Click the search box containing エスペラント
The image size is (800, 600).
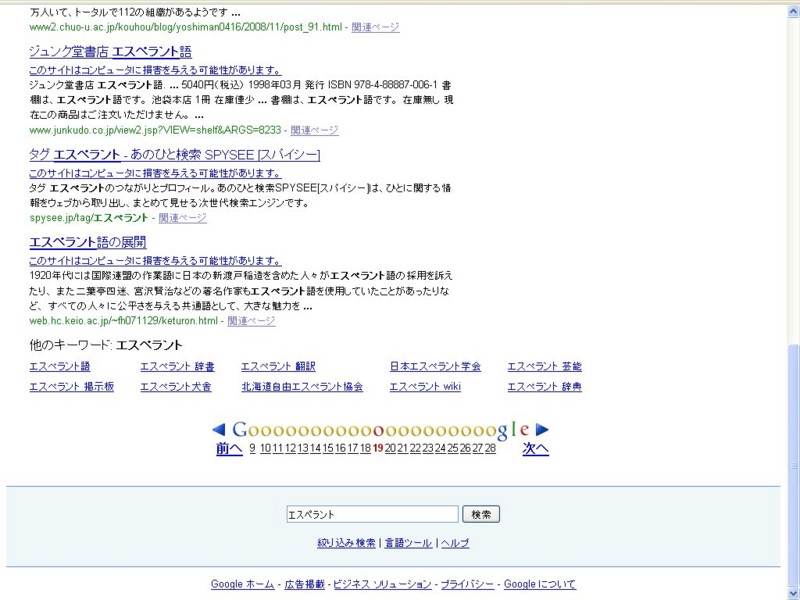point(372,514)
